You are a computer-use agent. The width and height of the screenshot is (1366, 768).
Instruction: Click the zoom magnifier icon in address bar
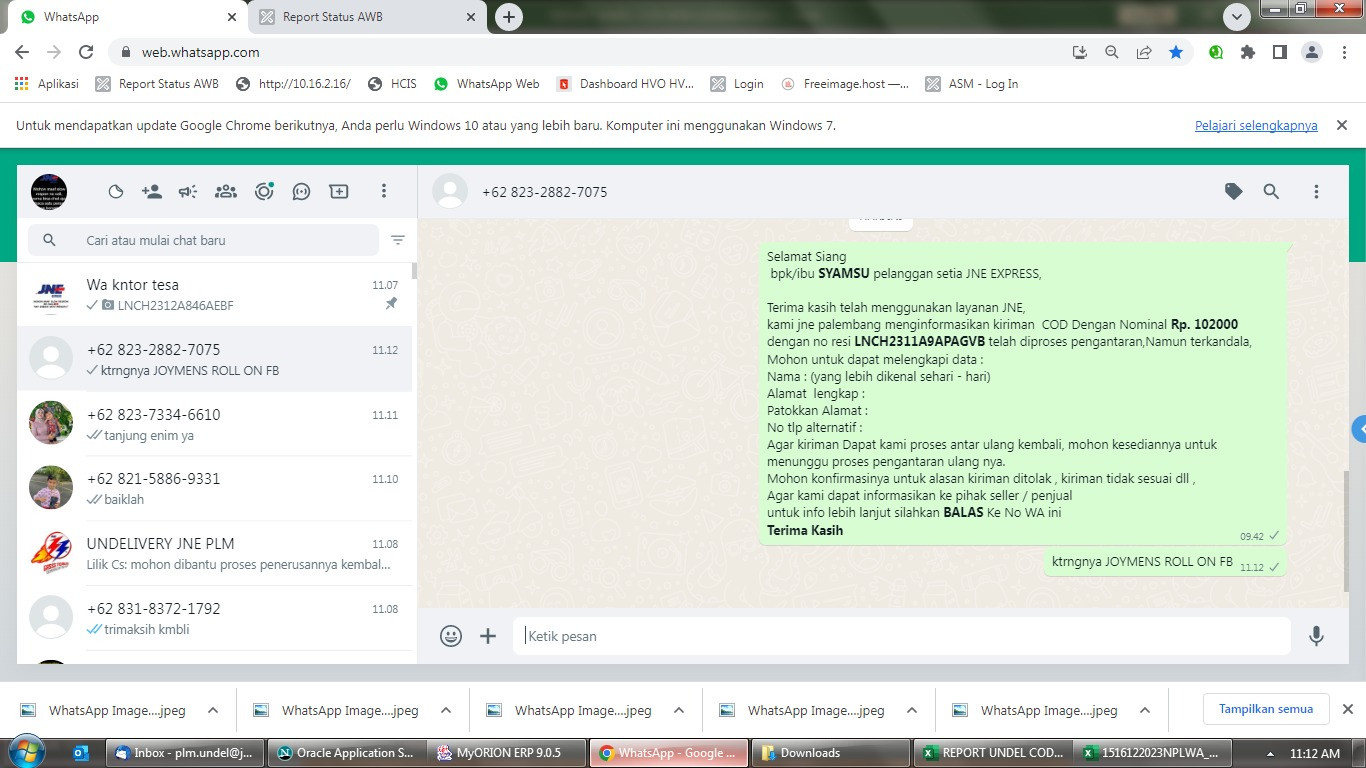coord(1111,52)
